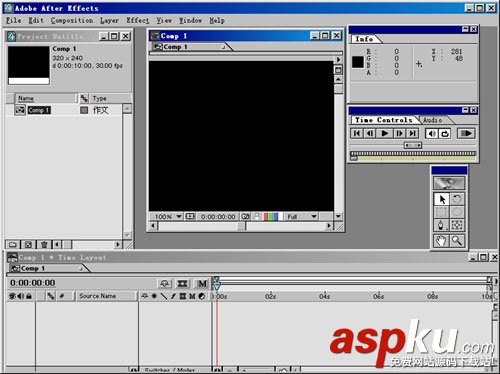Toggle alpha white channel in Comp window
Image resolution: width=500 pixels, height=374 pixels.
(280, 217)
